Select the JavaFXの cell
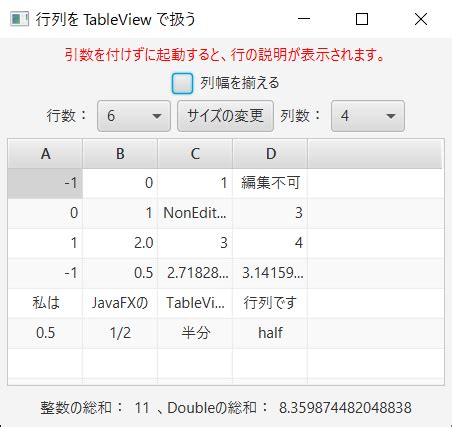 point(120,303)
